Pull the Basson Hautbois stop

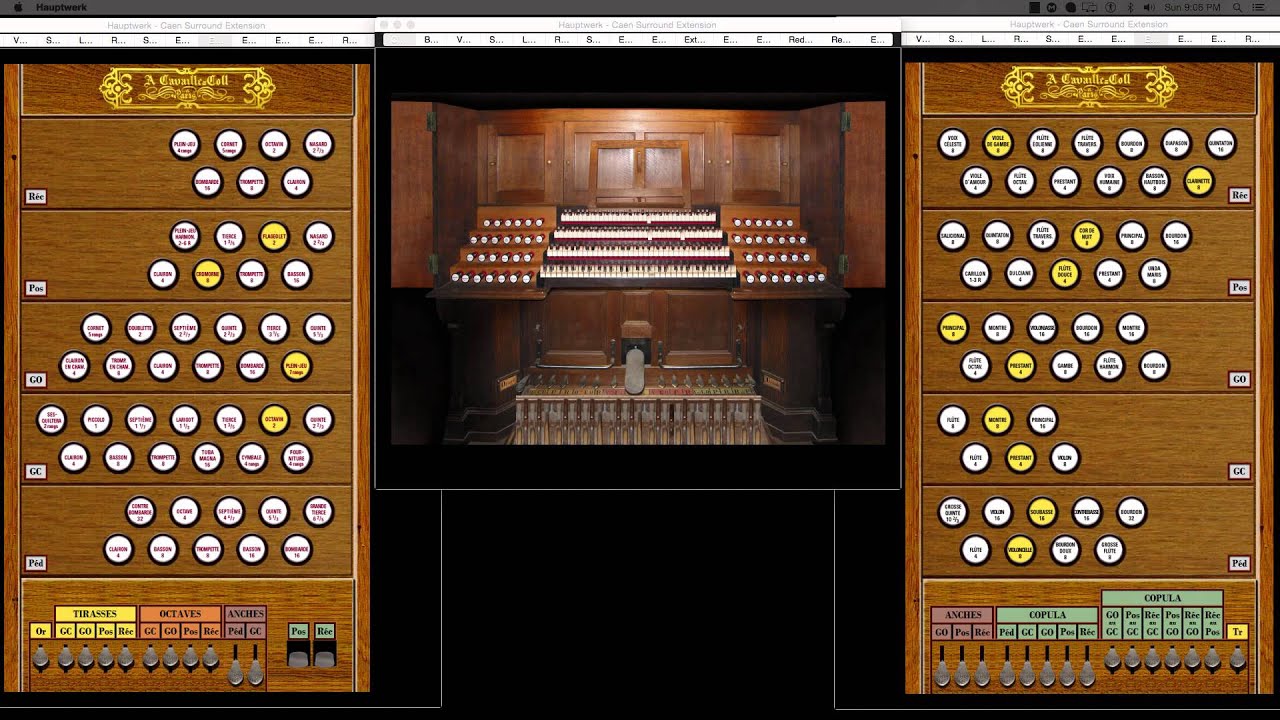click(x=1154, y=182)
